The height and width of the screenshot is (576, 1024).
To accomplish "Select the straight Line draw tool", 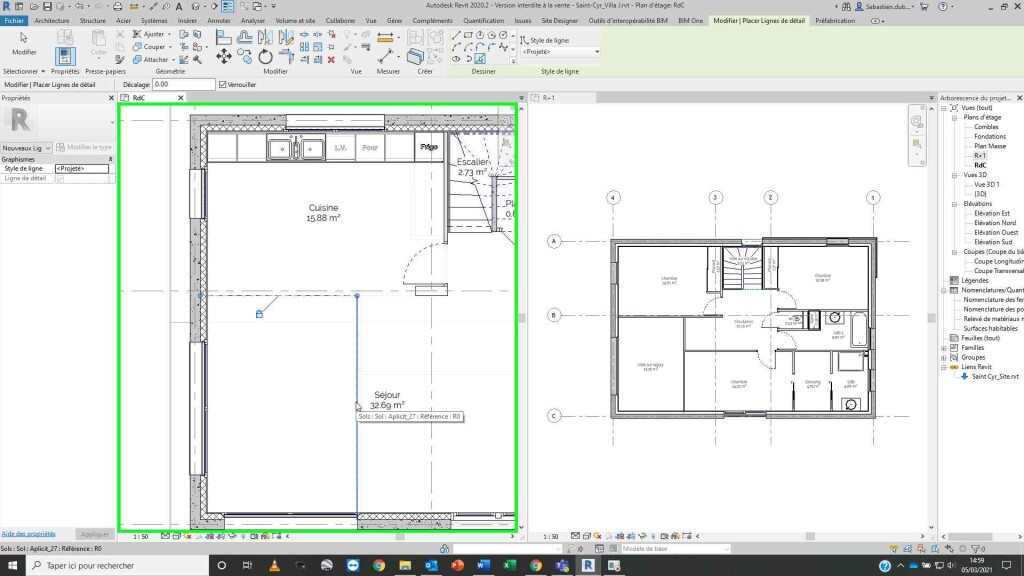I will [457, 34].
